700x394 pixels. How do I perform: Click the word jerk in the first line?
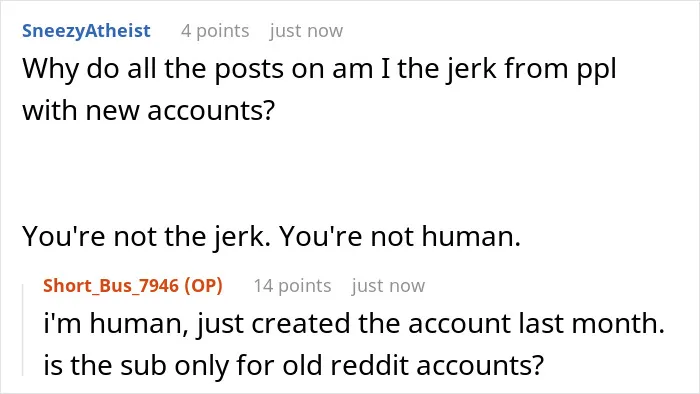coord(472,70)
